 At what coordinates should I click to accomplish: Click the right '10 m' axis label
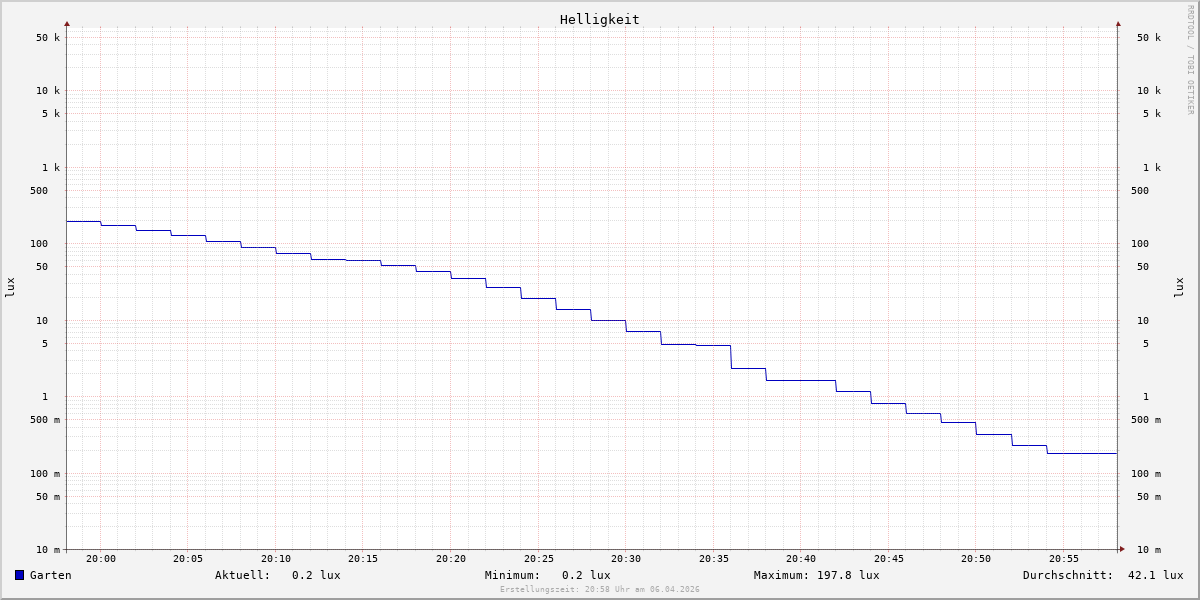[1149, 550]
